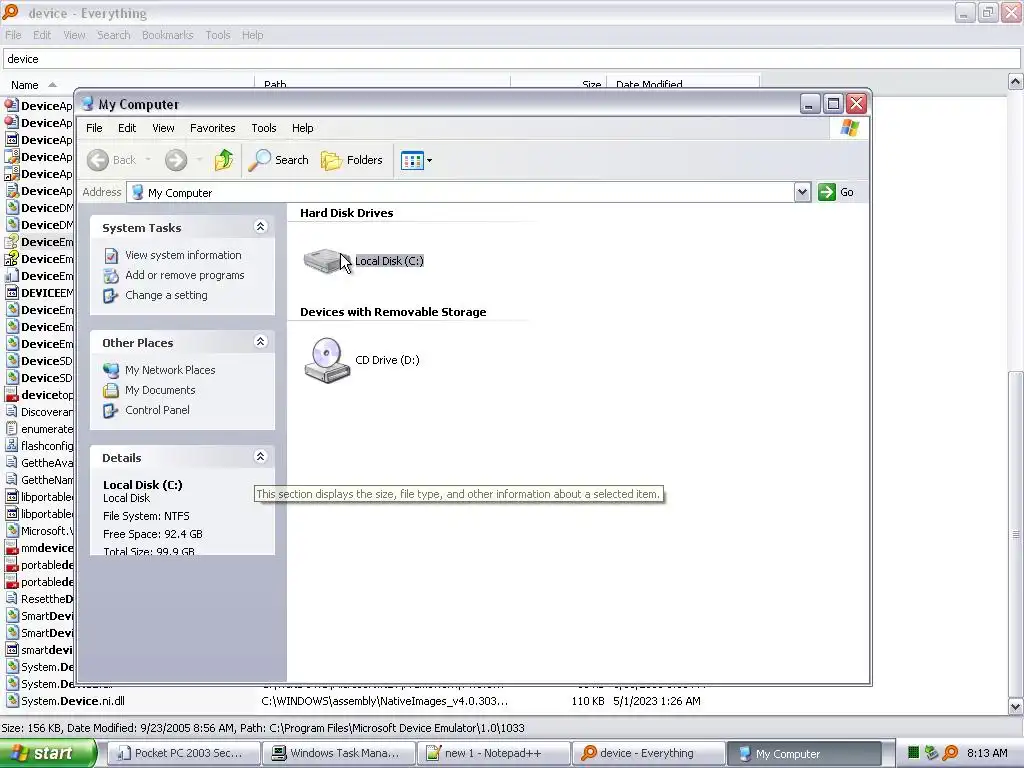Click the Back arrow in My Computer
This screenshot has width=1024, height=768.
pos(98,160)
